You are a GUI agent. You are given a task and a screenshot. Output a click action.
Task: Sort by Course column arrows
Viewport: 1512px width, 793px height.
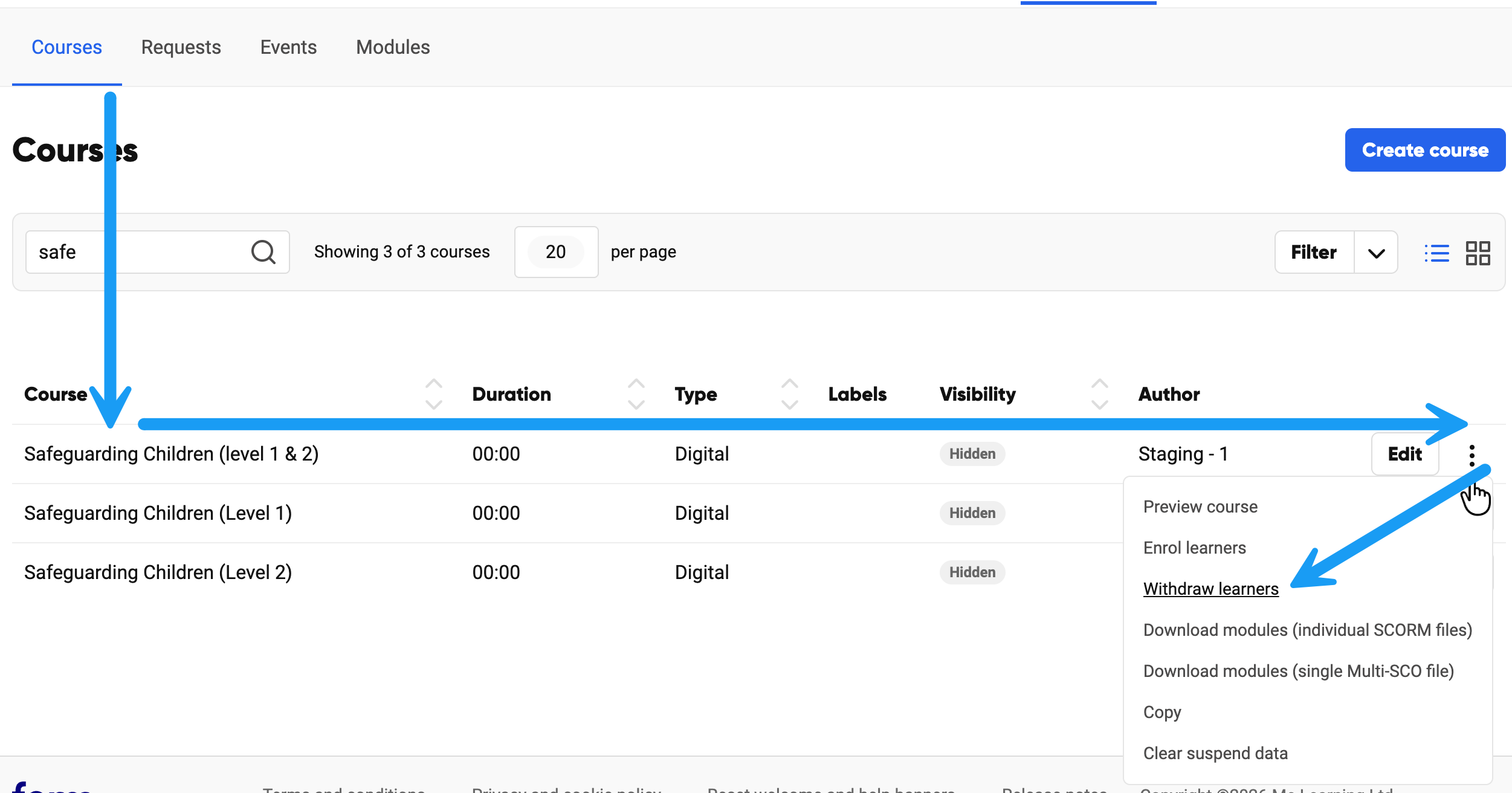tap(434, 394)
